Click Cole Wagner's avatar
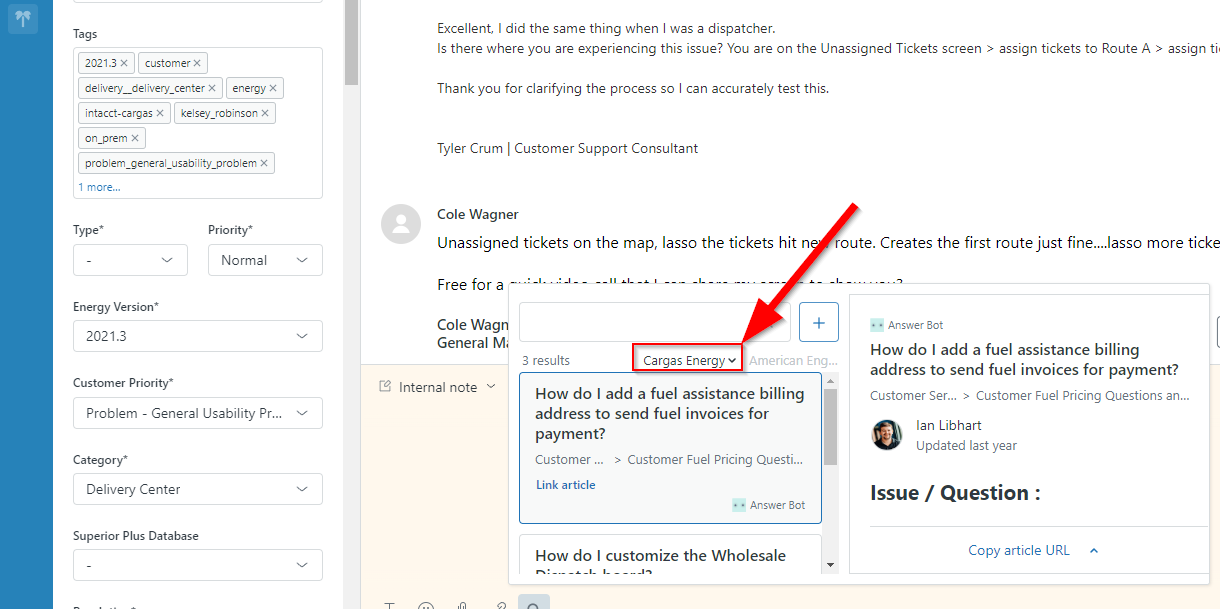 (401, 224)
